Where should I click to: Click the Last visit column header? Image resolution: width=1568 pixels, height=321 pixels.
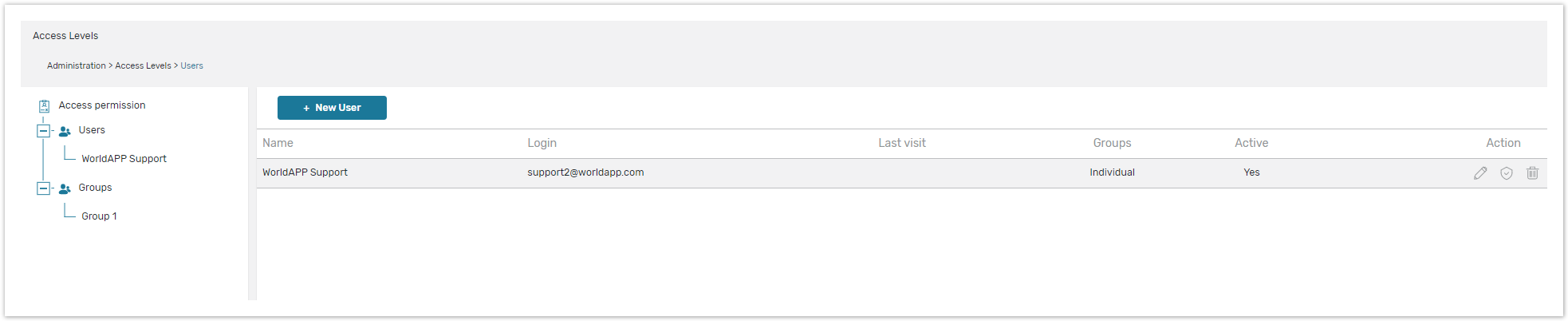coord(901,143)
